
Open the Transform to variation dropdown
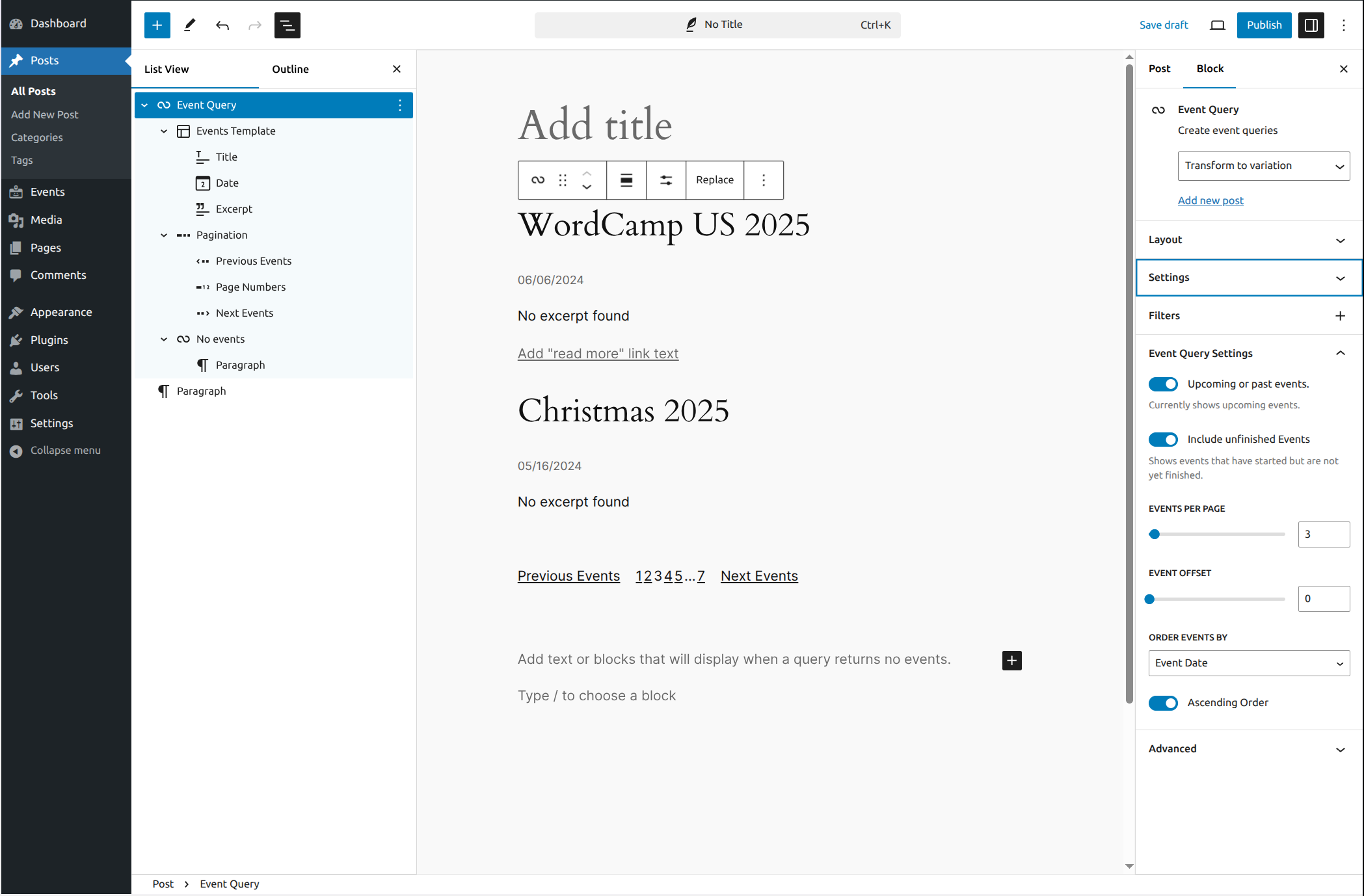pos(1264,166)
